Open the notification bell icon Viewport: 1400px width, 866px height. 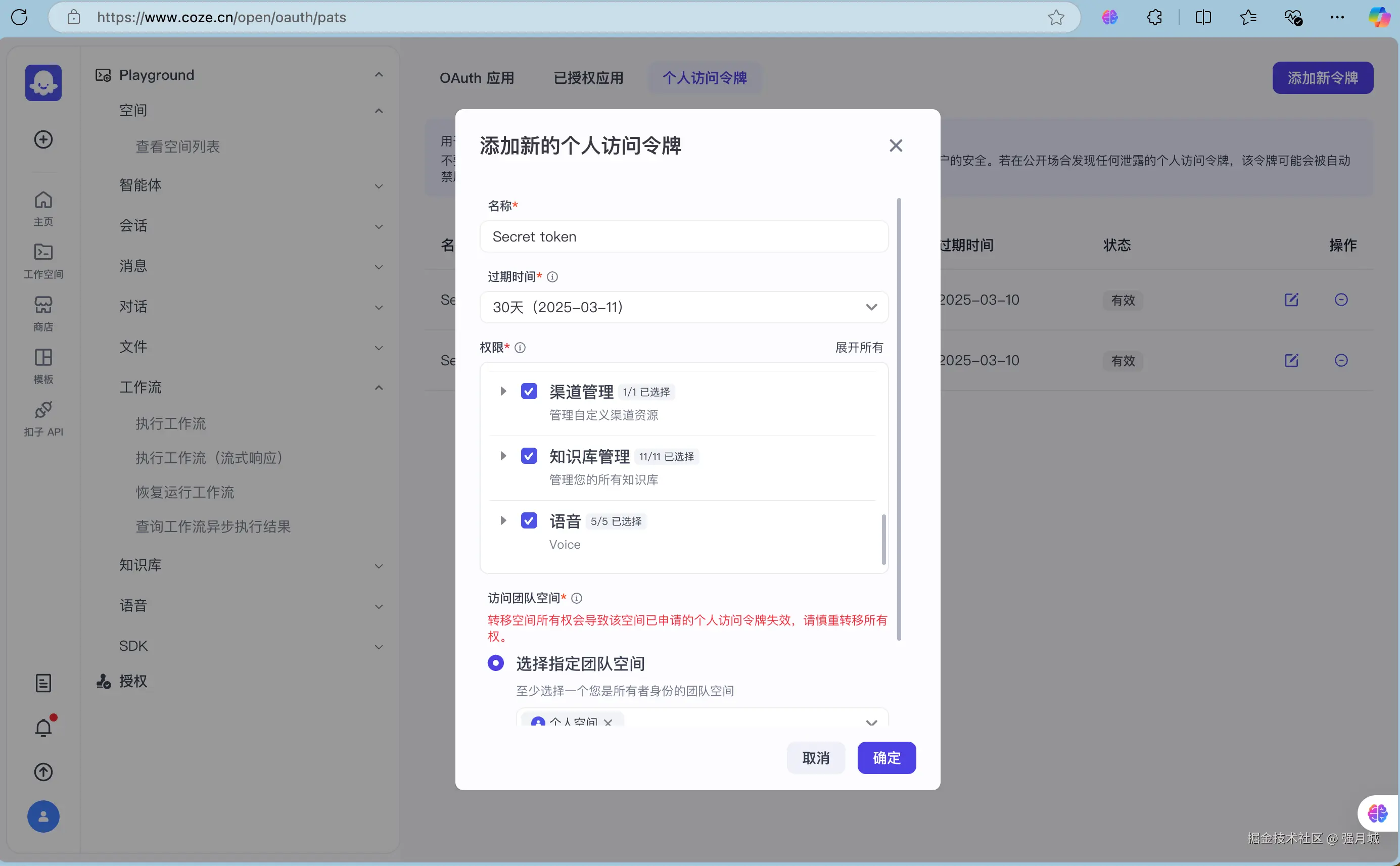(43, 728)
